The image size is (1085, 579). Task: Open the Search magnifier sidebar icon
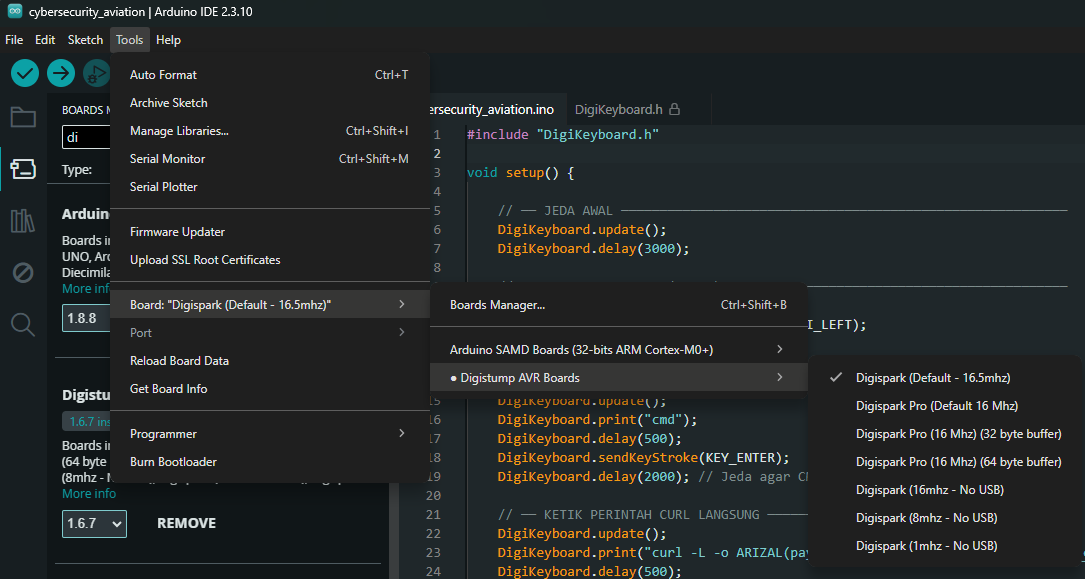coord(23,324)
